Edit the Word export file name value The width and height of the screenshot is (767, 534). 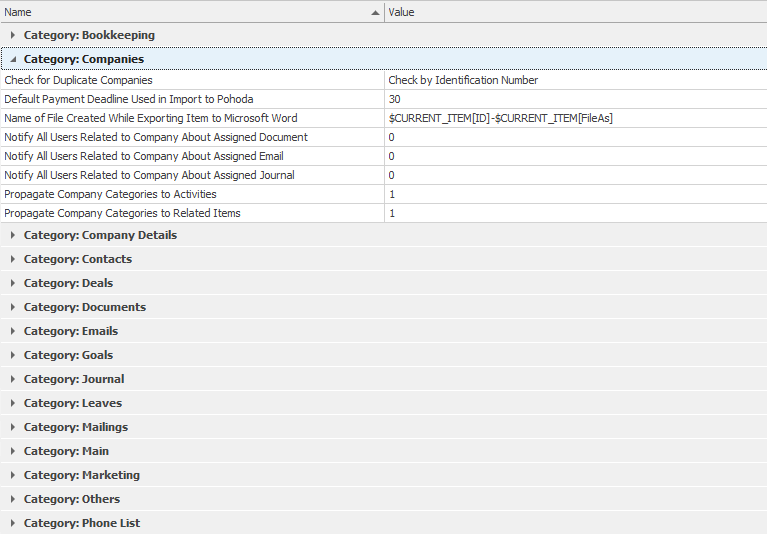(576, 118)
